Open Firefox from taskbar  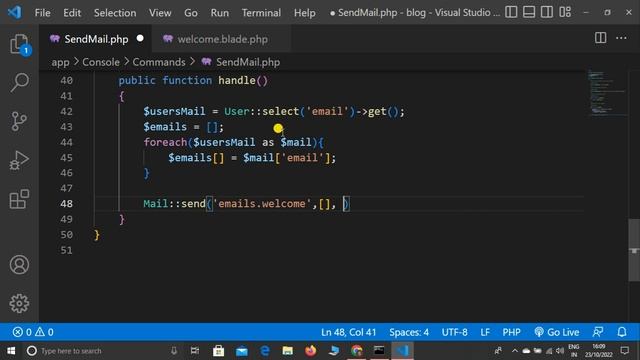[x=311, y=351]
